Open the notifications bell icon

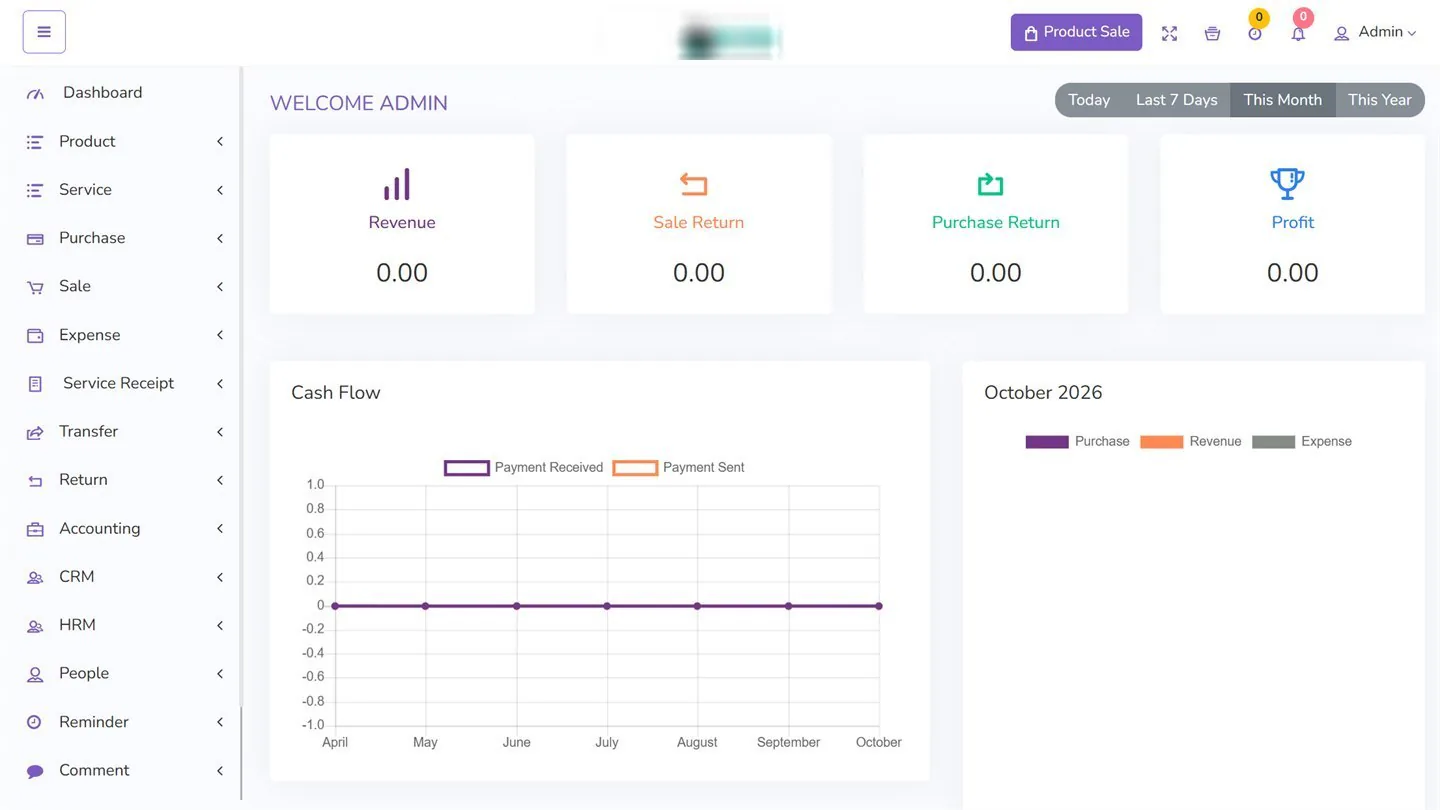pyautogui.click(x=1298, y=34)
